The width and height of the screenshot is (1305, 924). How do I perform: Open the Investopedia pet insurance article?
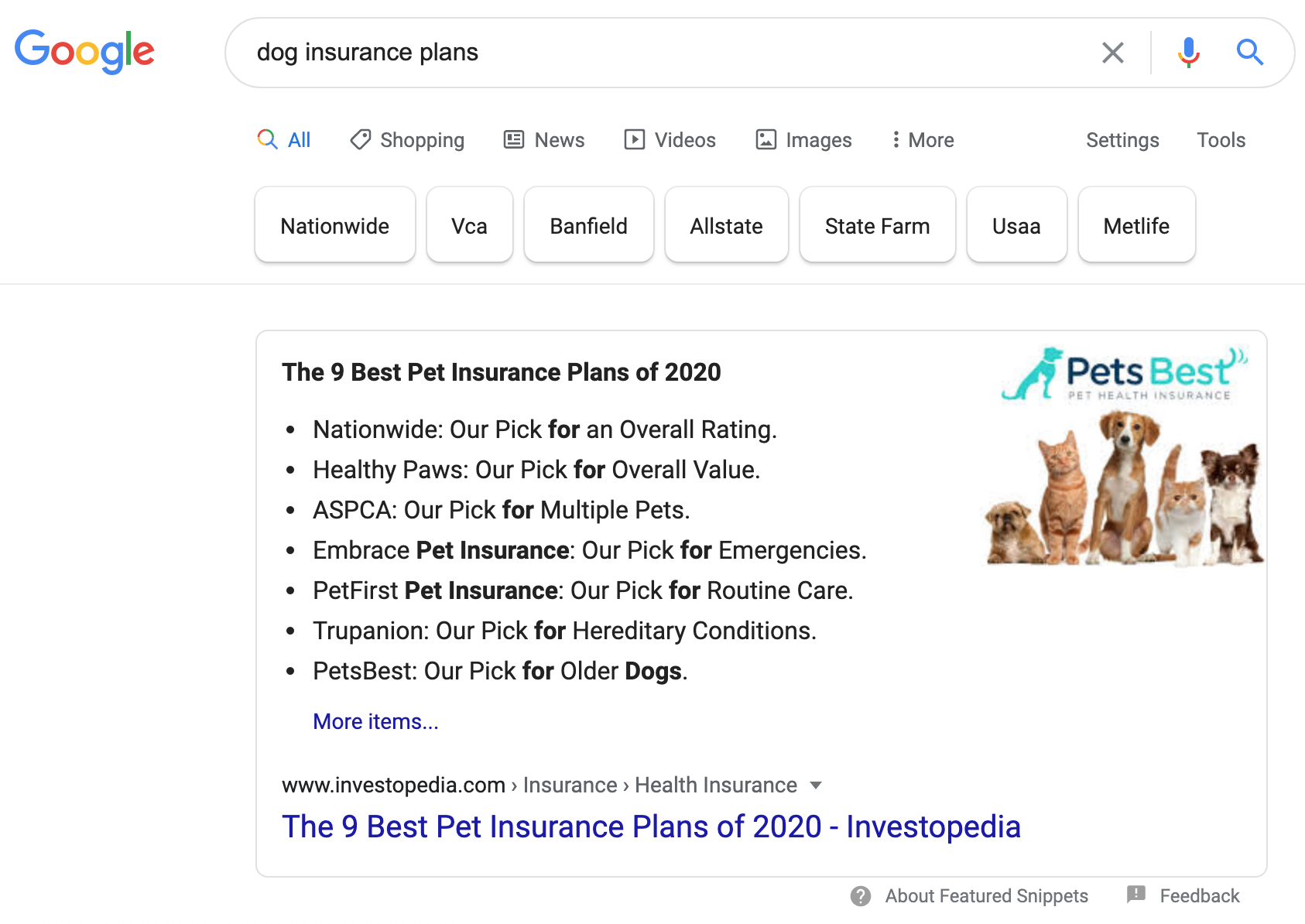651,826
